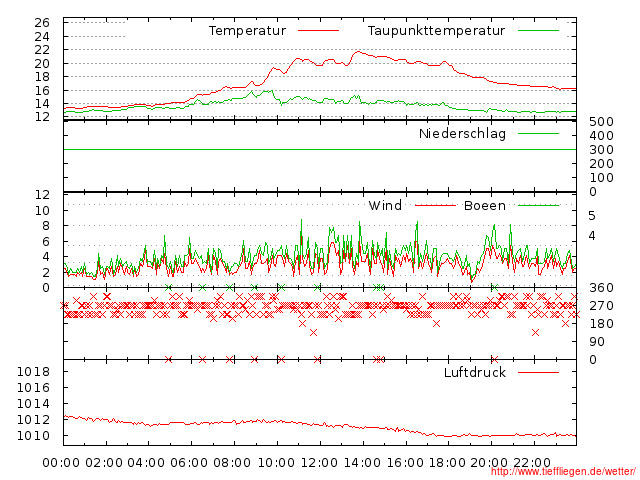Click the 360 wind direction axis value
This screenshot has height=480, width=640.
601,288
